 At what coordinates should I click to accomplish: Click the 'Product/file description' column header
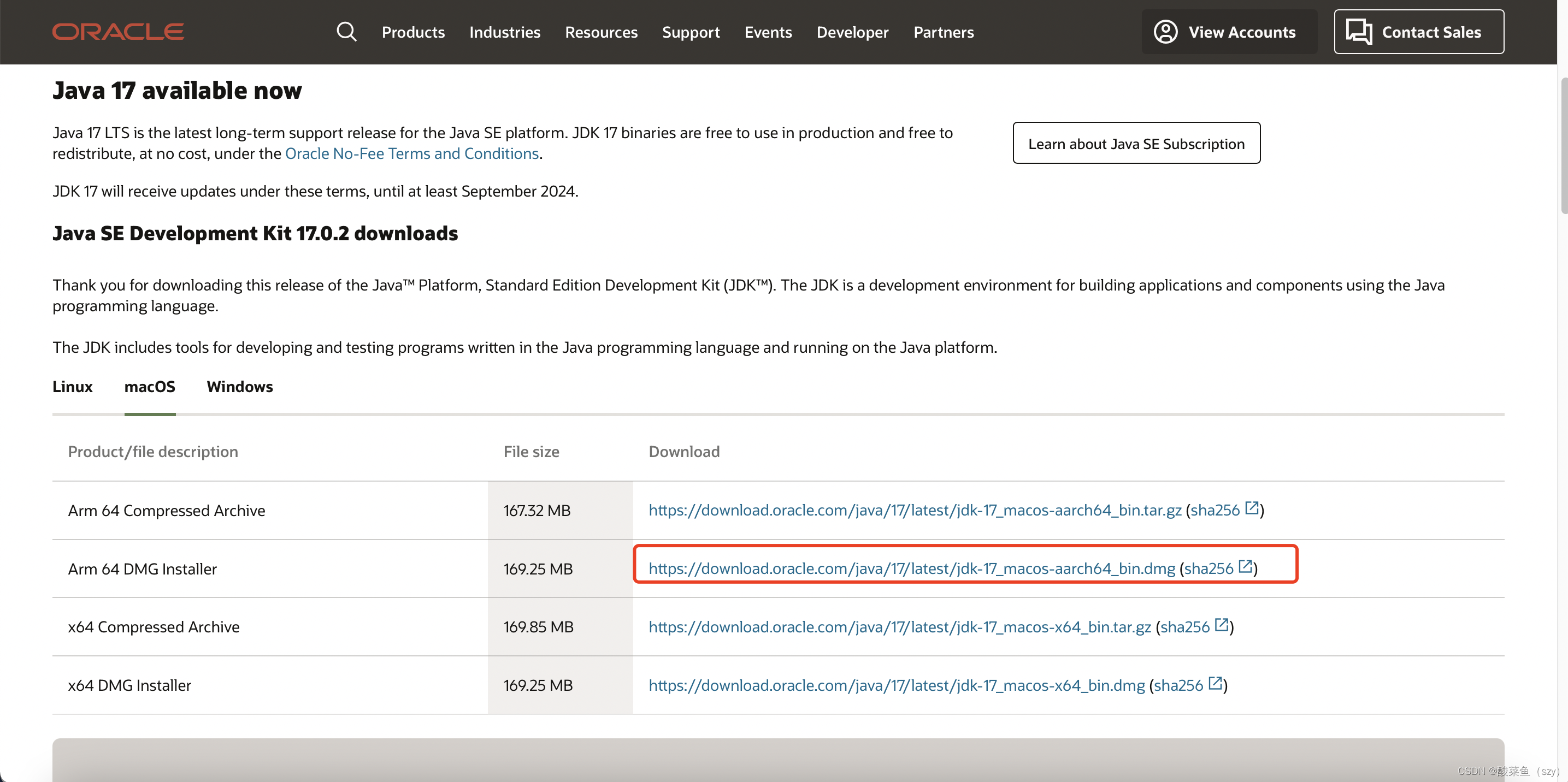coord(153,452)
